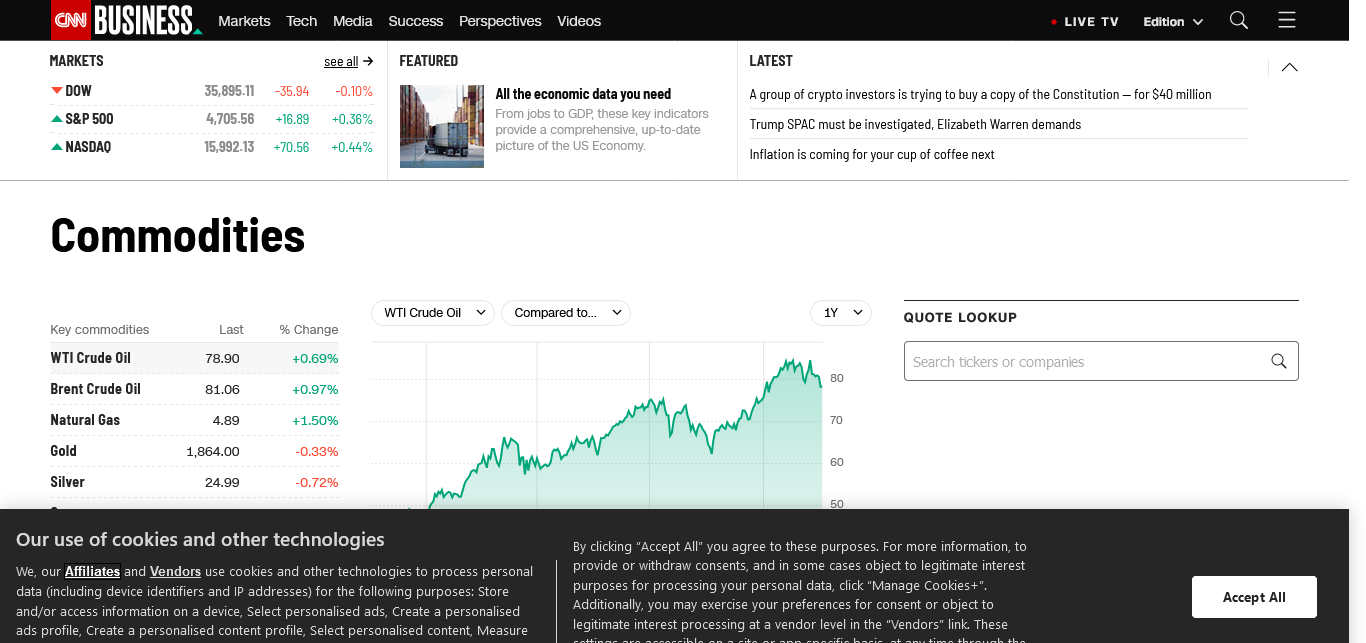Screen dimensions: 1366x643
Task: Click the green NASDAQ up-arrow indicator
Action: point(57,147)
